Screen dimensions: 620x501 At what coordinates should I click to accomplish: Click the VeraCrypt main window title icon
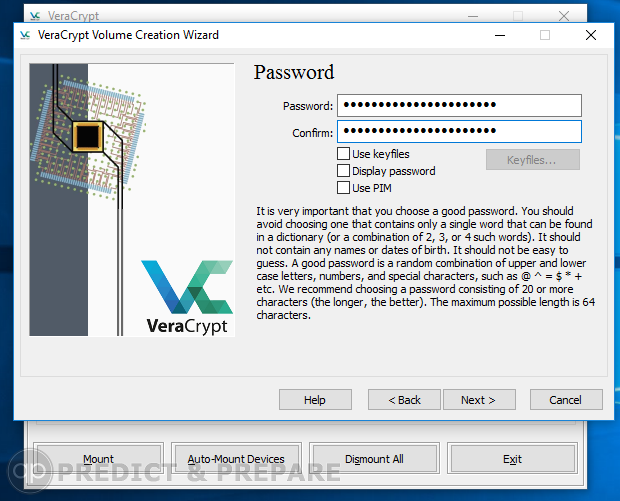tap(35, 16)
